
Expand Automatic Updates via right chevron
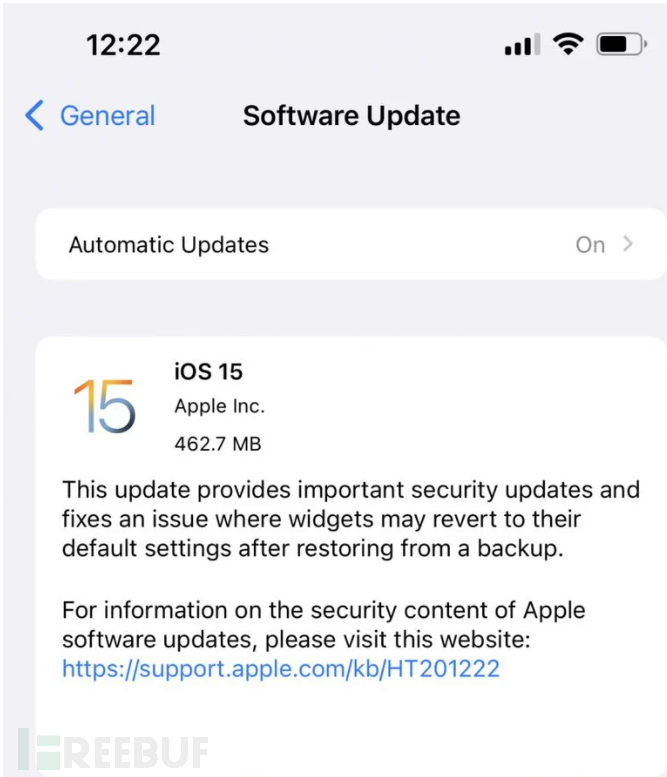click(628, 244)
